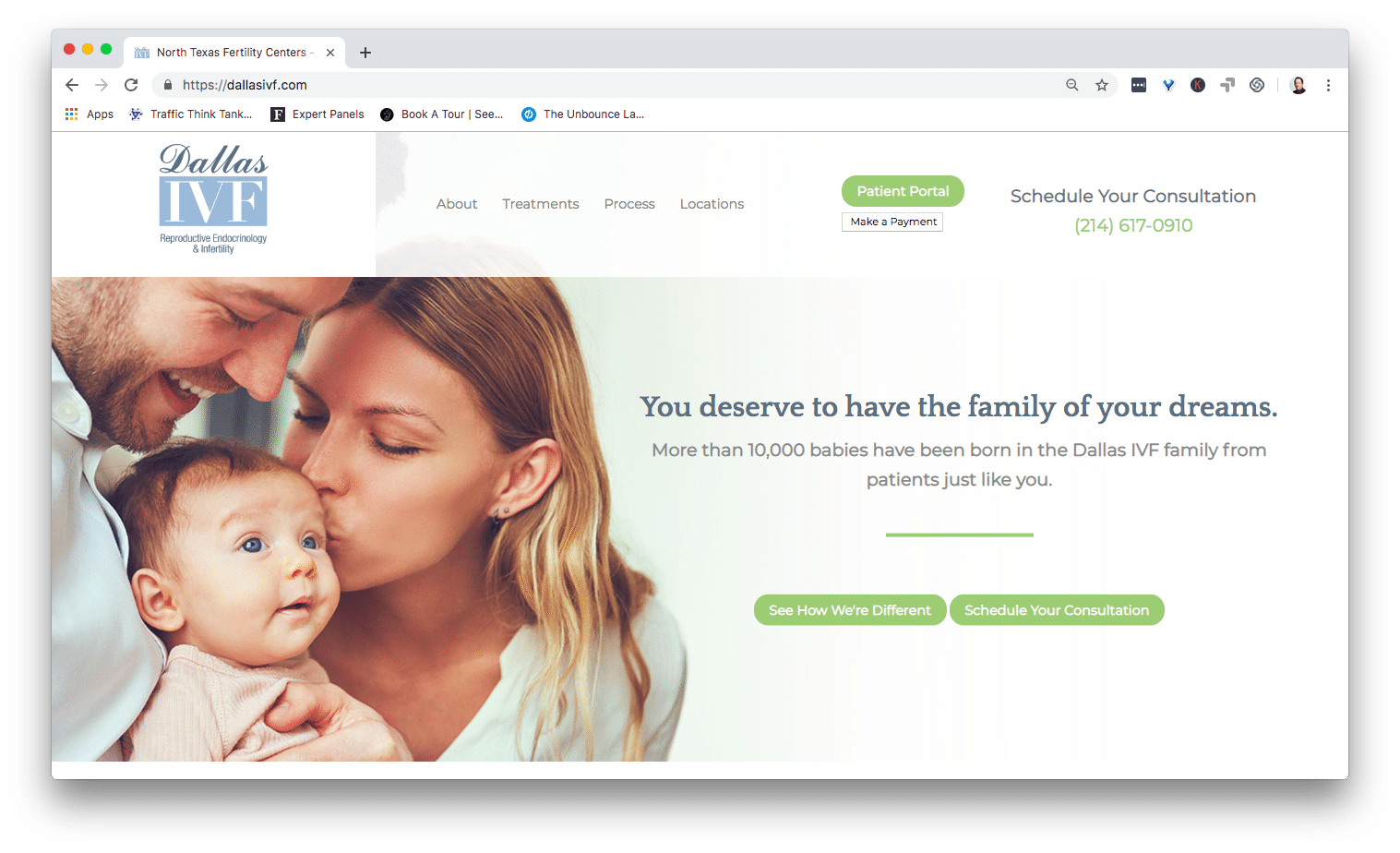This screenshot has width=1400, height=853.
Task: Open the Treatments menu item
Action: pyautogui.click(x=541, y=204)
